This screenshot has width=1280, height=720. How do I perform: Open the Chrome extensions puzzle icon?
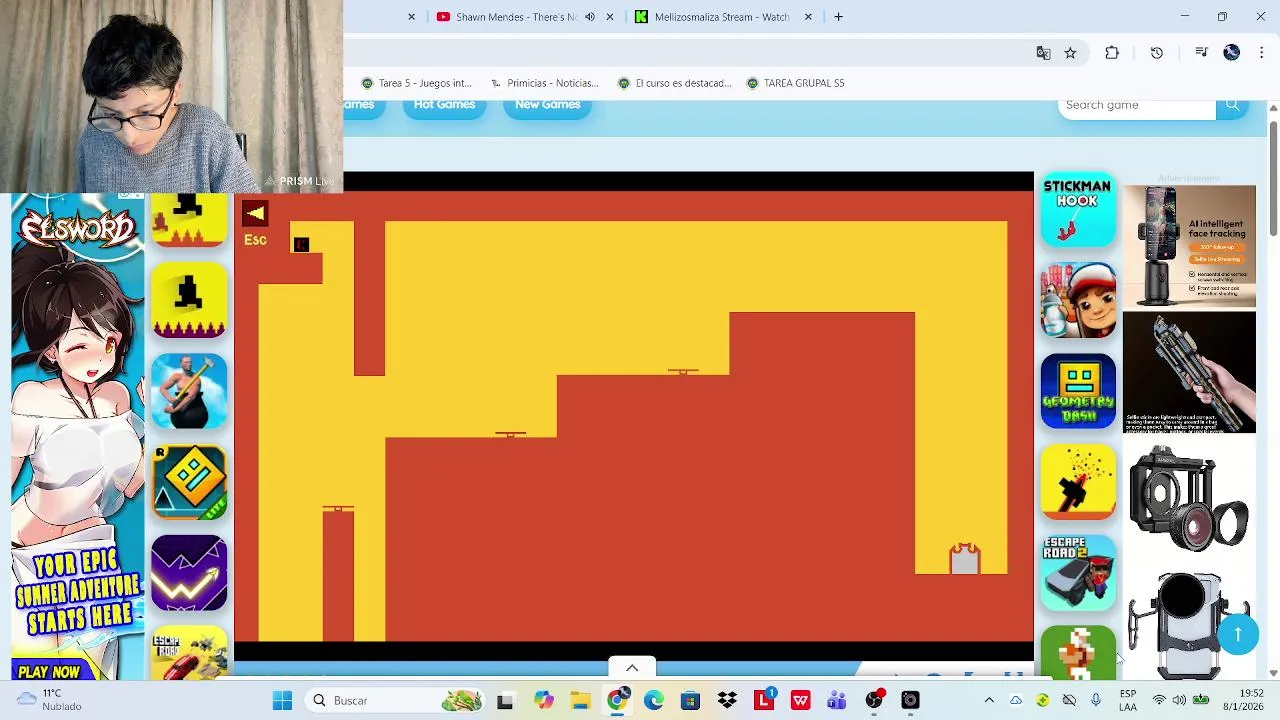click(1112, 53)
